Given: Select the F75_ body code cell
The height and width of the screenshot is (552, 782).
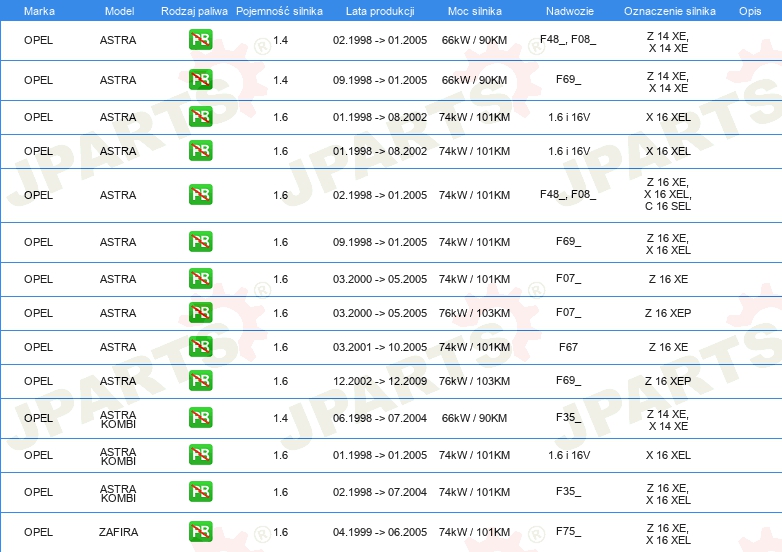Looking at the screenshot, I should [x=569, y=532].
